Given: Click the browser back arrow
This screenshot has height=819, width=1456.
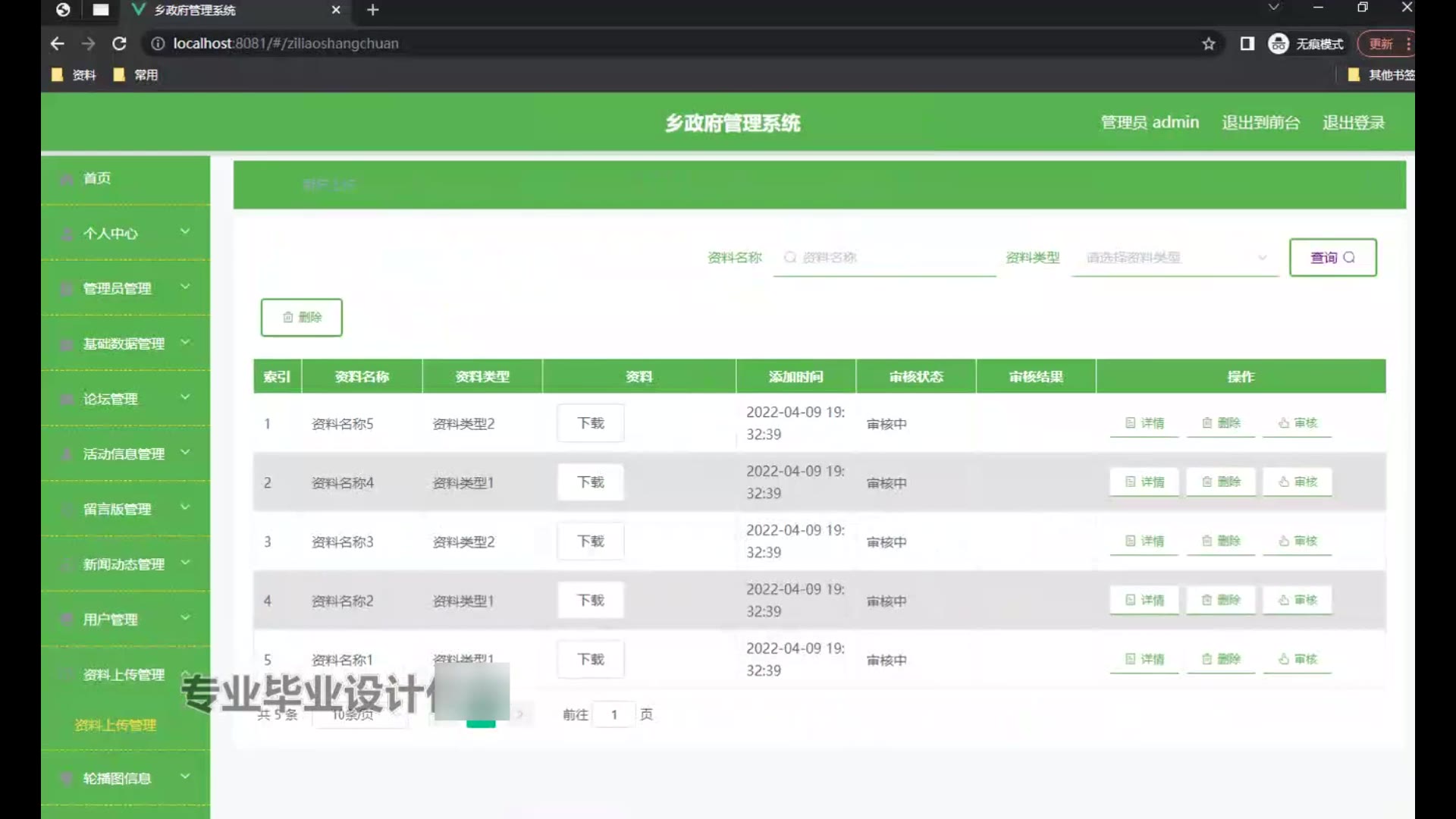Looking at the screenshot, I should 58,44.
